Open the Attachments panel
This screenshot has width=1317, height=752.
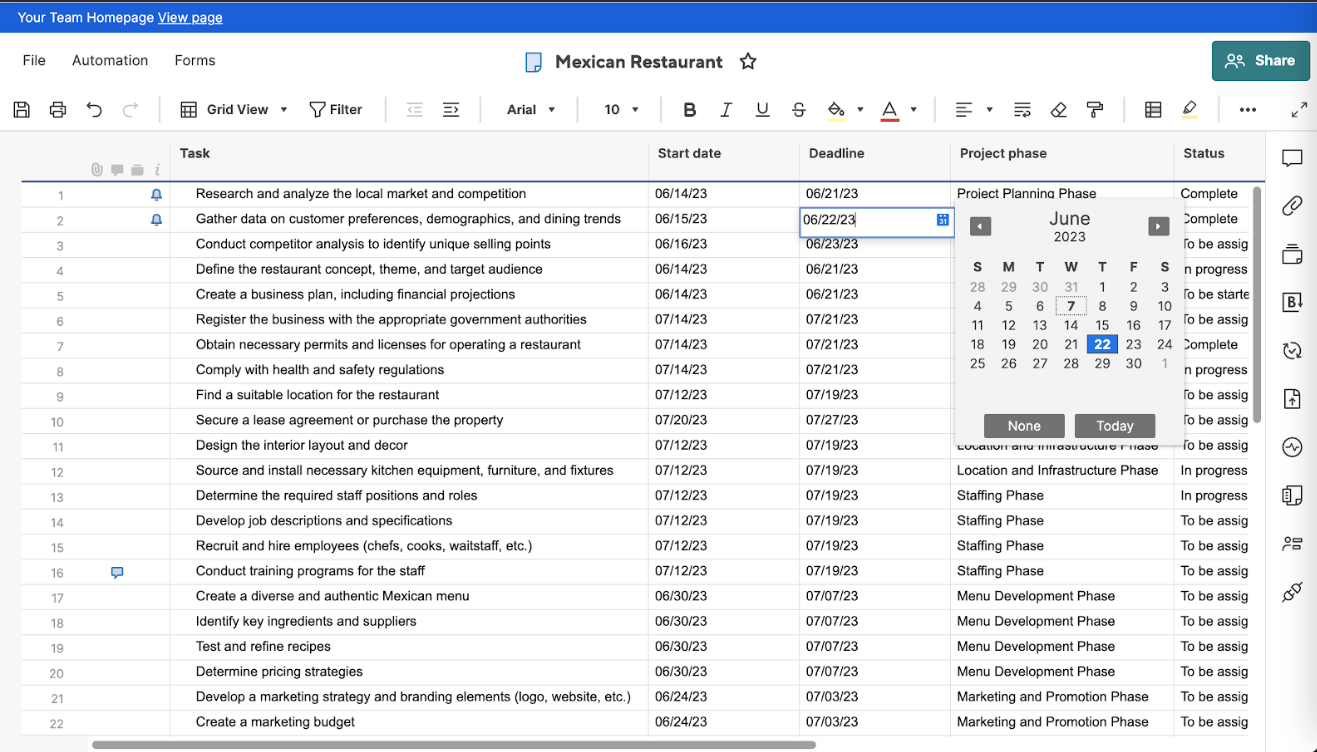pyautogui.click(x=1291, y=206)
